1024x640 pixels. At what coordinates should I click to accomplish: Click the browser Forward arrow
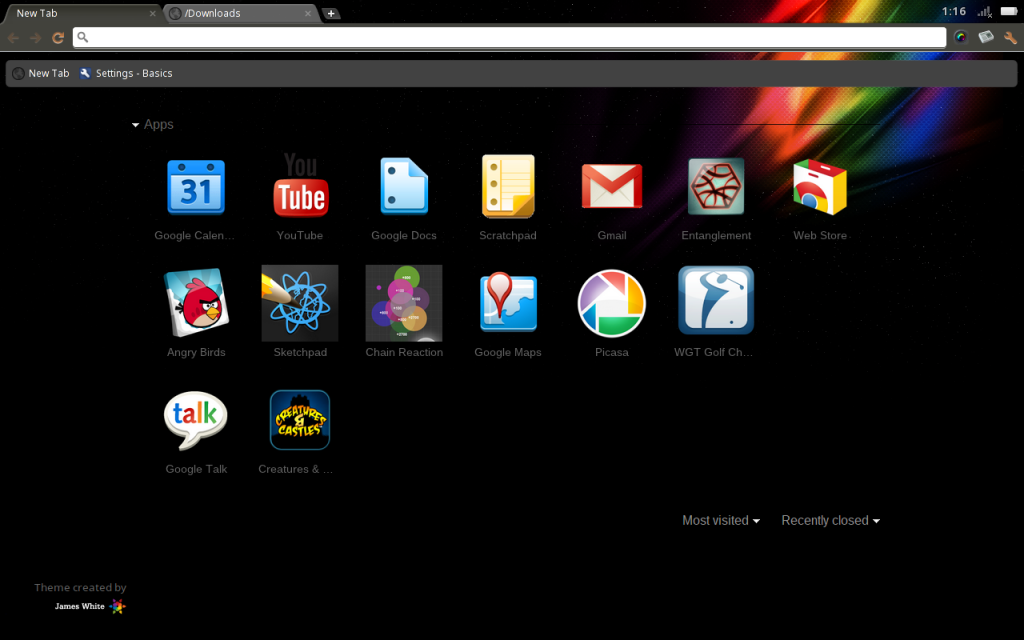pyautogui.click(x=35, y=38)
